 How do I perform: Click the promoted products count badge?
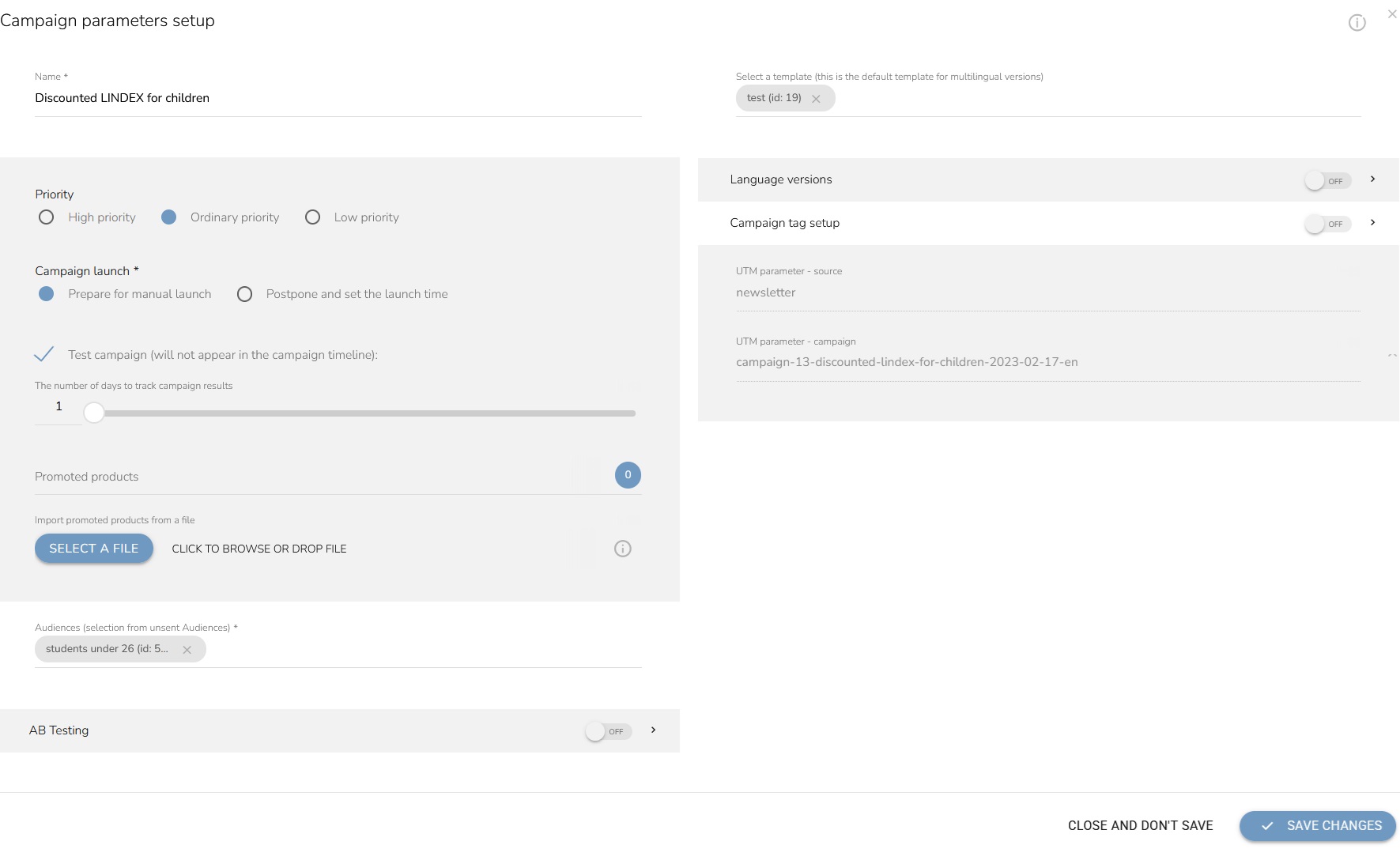coord(627,475)
